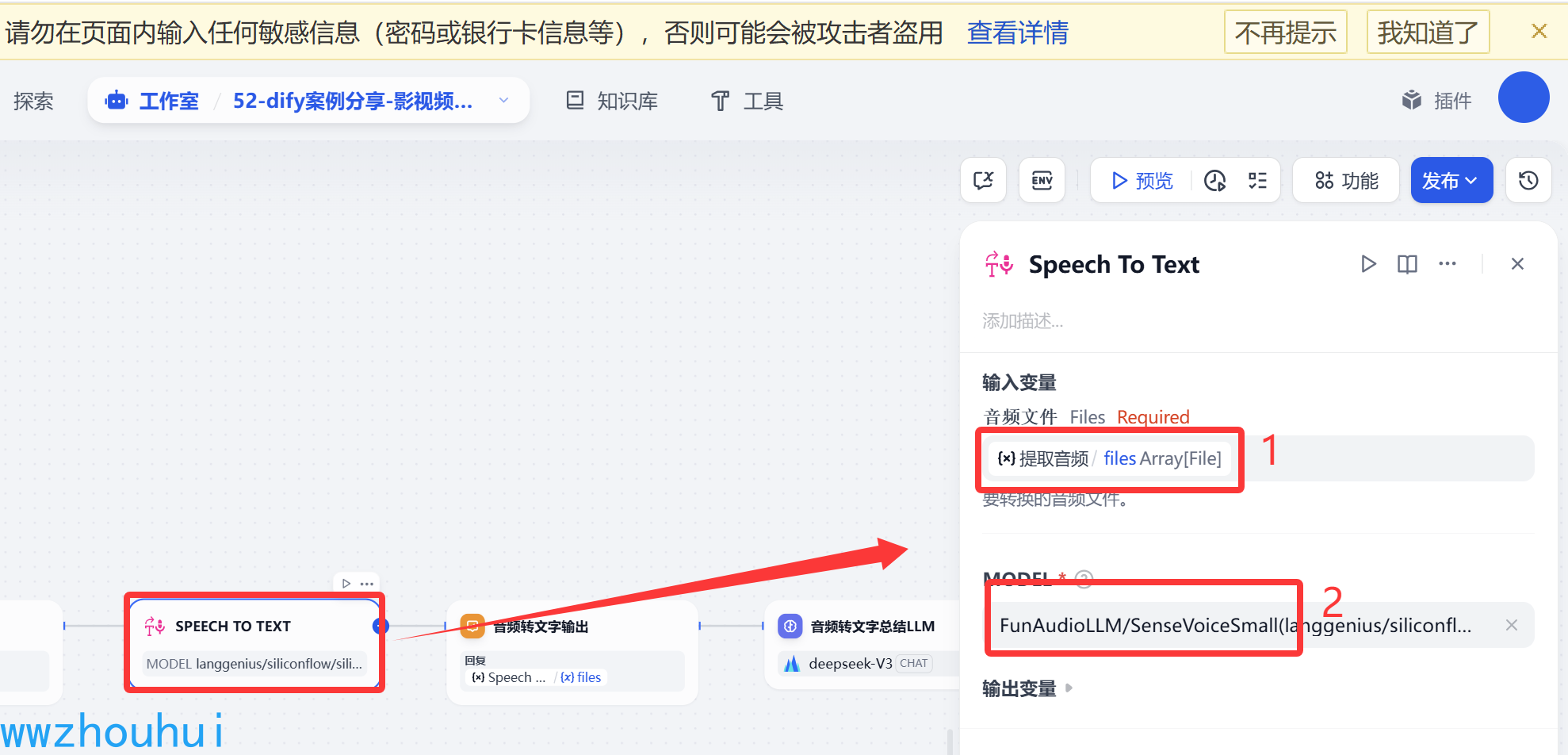
Task: Open the checklist icon in toolbar
Action: (x=1258, y=181)
